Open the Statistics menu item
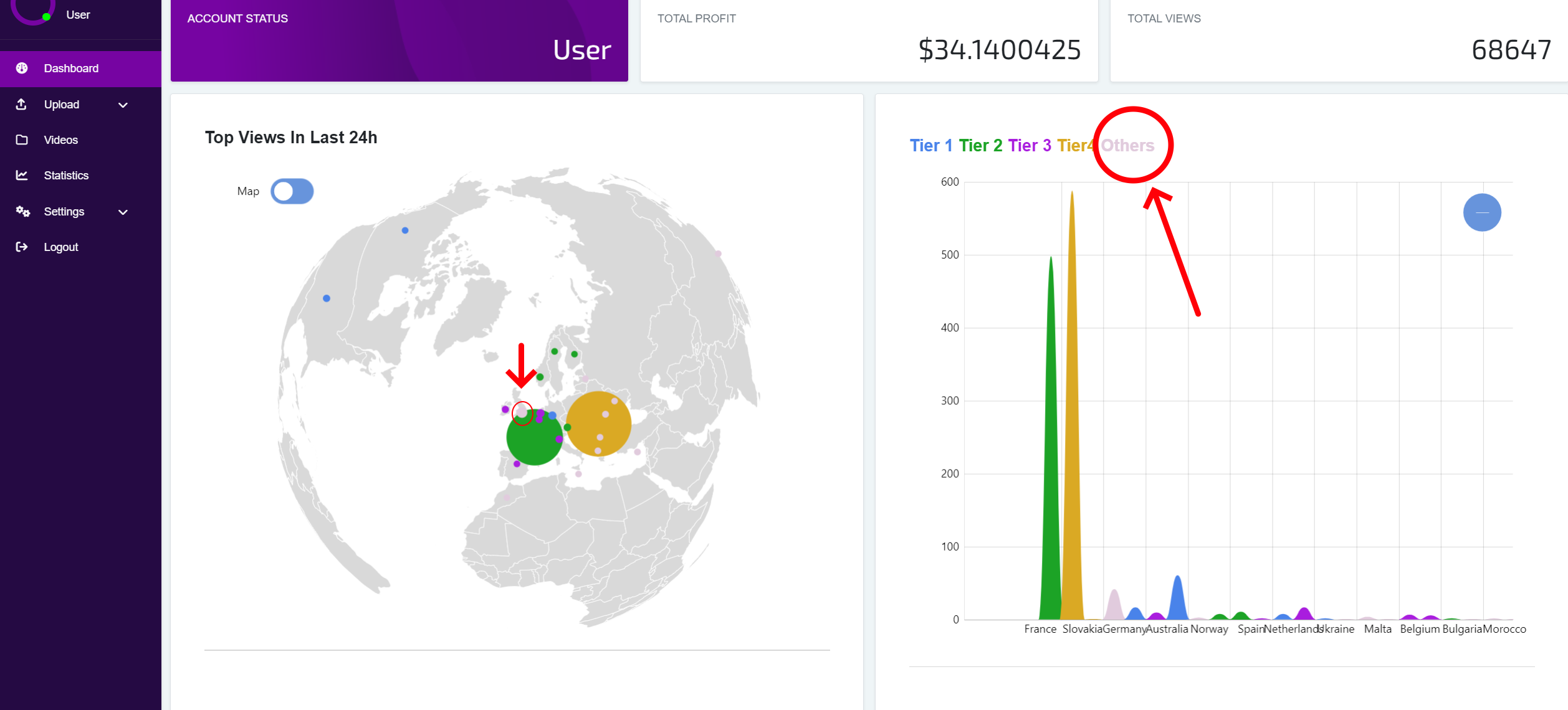Viewport: 1568px width, 710px height. [x=66, y=176]
